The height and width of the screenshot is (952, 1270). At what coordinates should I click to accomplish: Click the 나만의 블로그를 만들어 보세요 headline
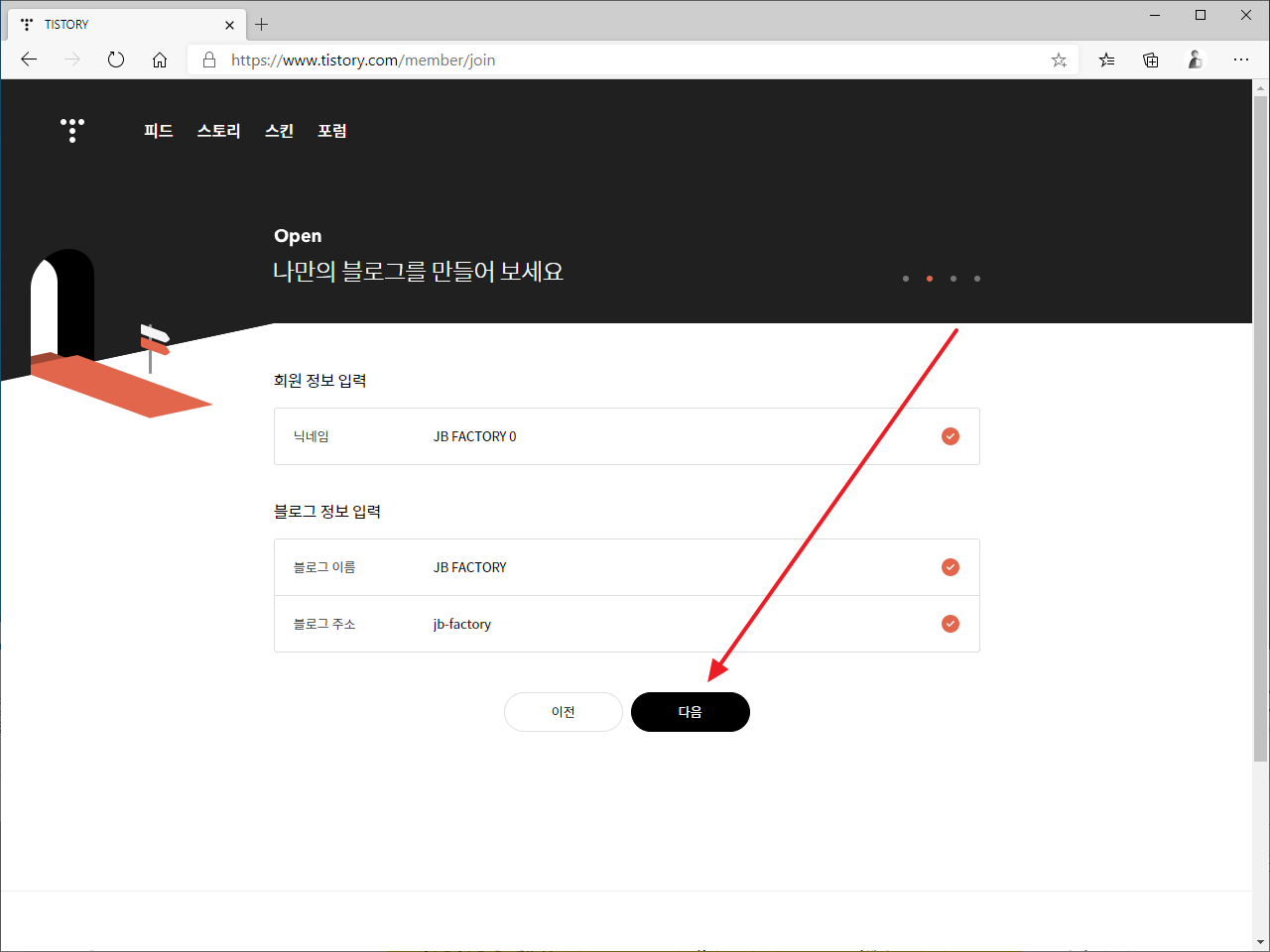coord(419,272)
